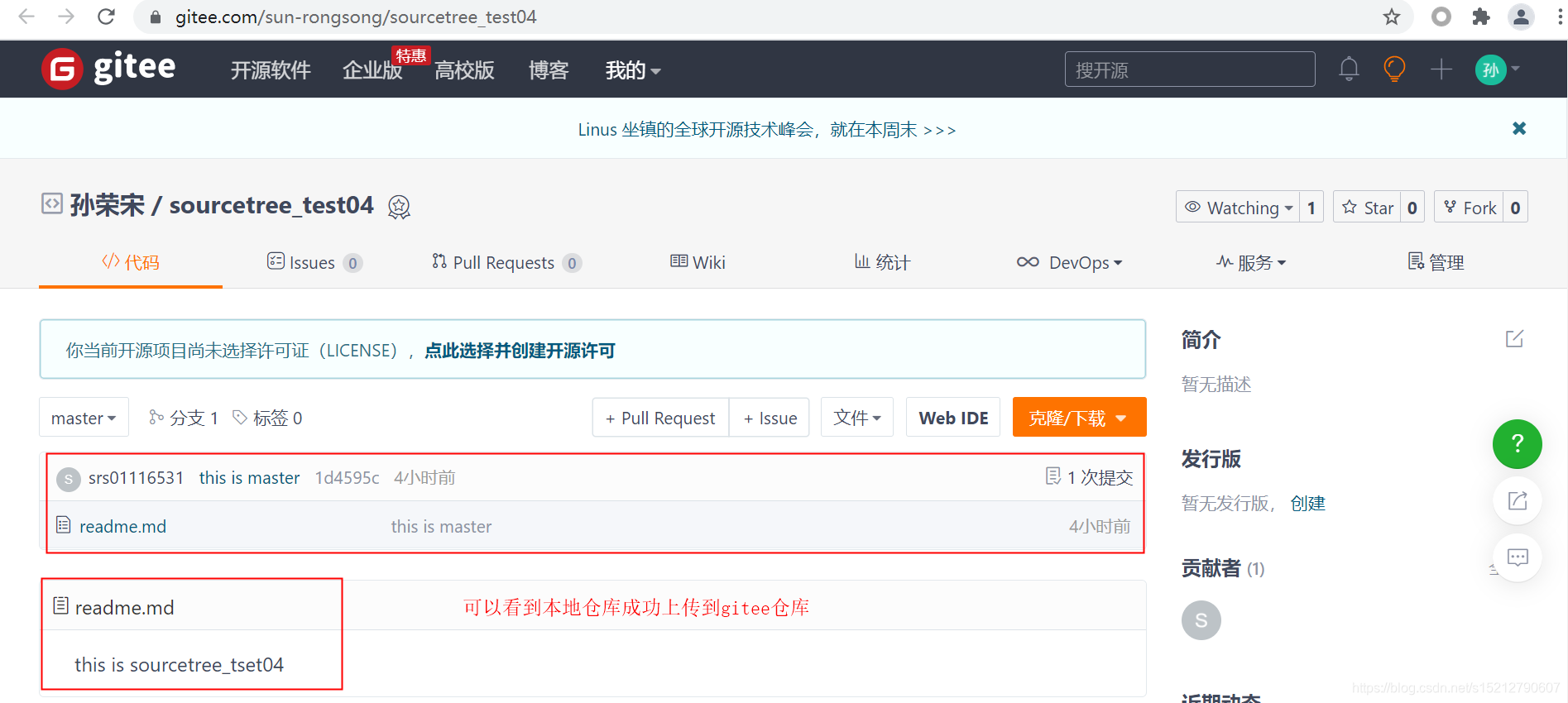Open commit message 'this is master' in header row
The width and height of the screenshot is (1568, 703).
pyautogui.click(x=249, y=478)
